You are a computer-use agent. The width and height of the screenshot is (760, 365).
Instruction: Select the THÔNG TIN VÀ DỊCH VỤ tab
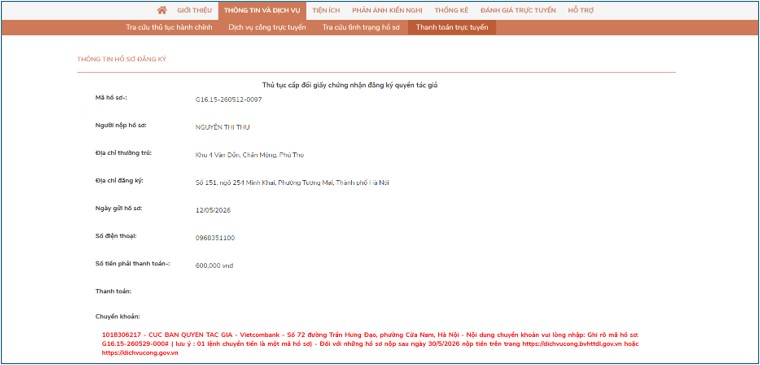pos(262,10)
